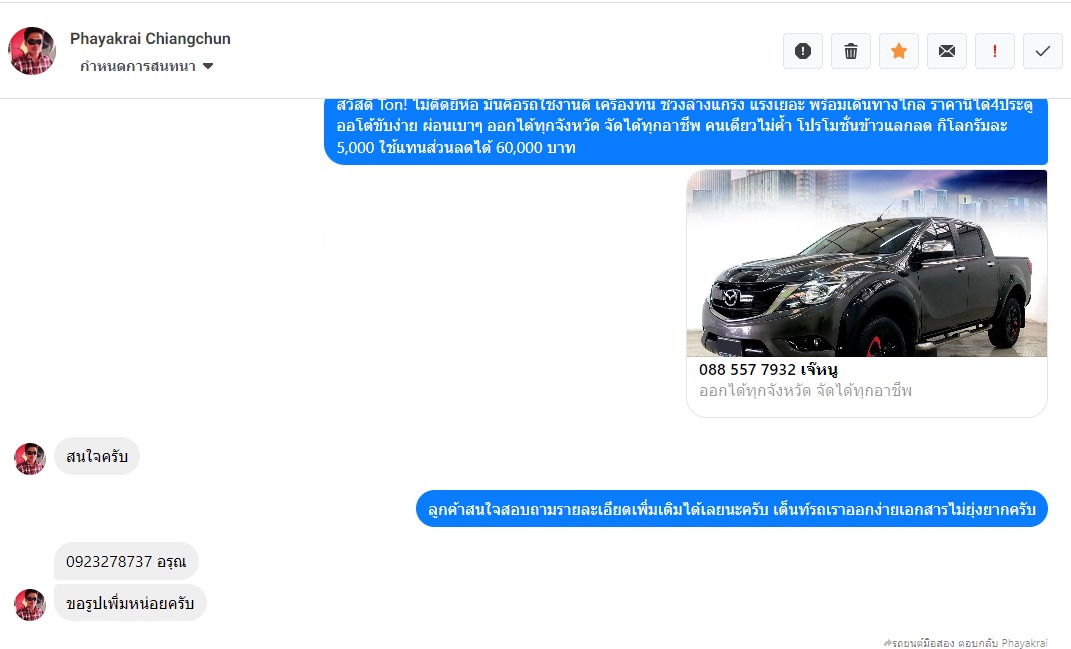
Task: Toggle the orange star follow-up marker
Action: tap(898, 51)
